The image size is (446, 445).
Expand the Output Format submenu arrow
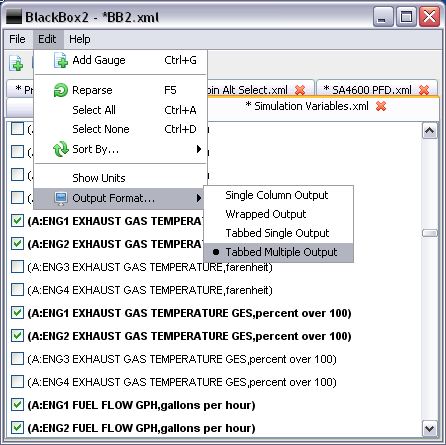click(199, 198)
